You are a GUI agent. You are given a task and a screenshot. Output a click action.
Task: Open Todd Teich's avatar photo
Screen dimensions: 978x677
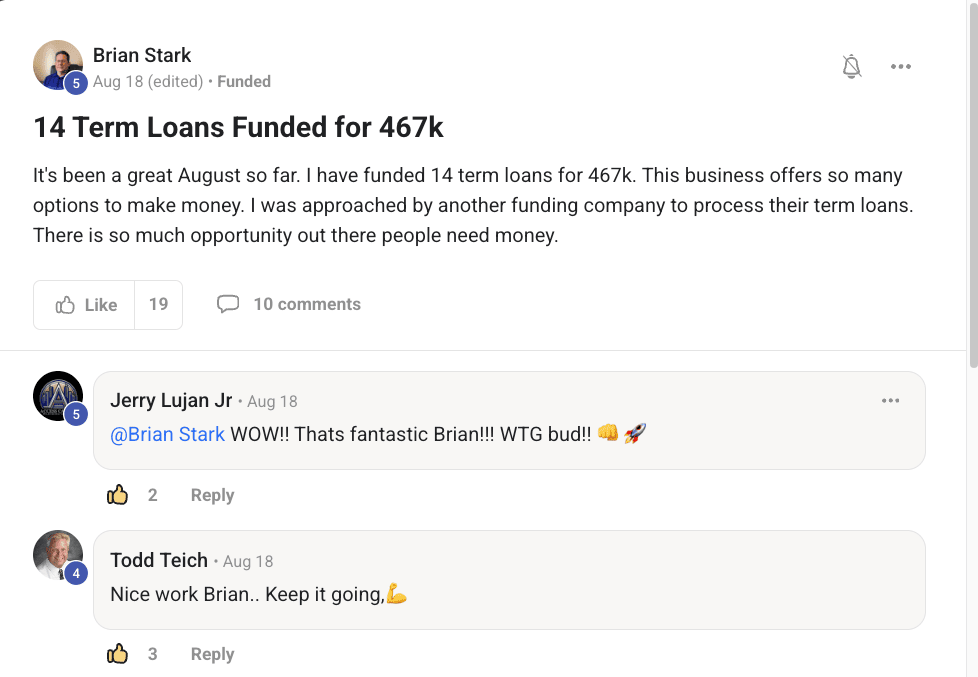(57, 555)
